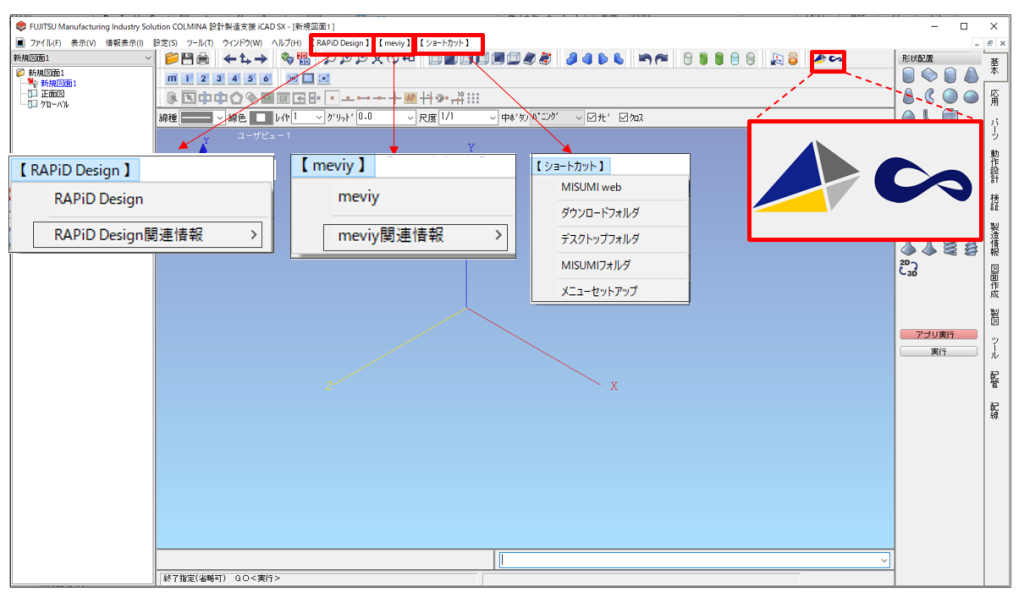Screen dimensions: 1024x597
Task: Select the cone shape in the right panel
Action: click(x=971, y=75)
